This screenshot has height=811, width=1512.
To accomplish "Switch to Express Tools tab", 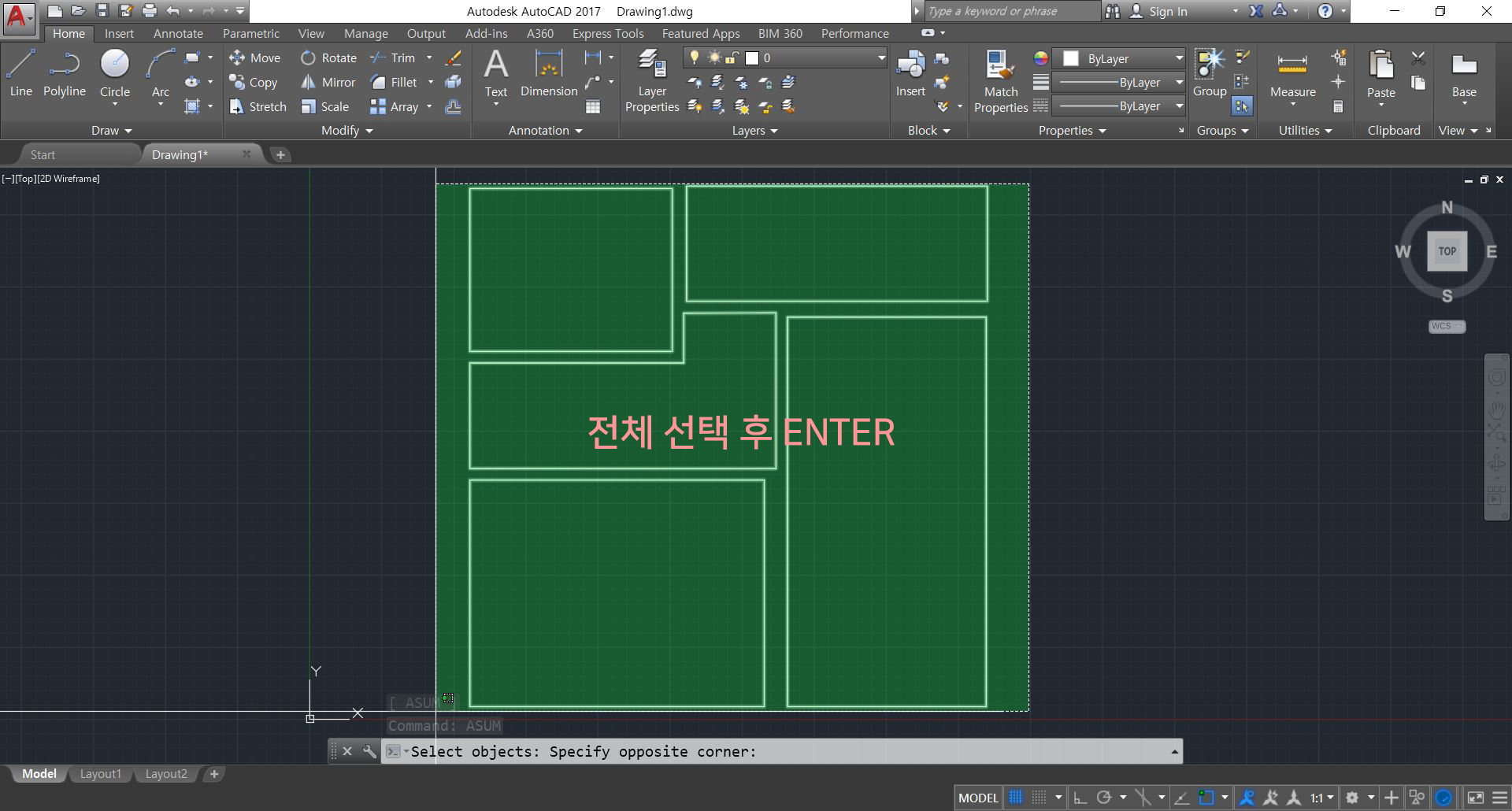I will (x=608, y=33).
